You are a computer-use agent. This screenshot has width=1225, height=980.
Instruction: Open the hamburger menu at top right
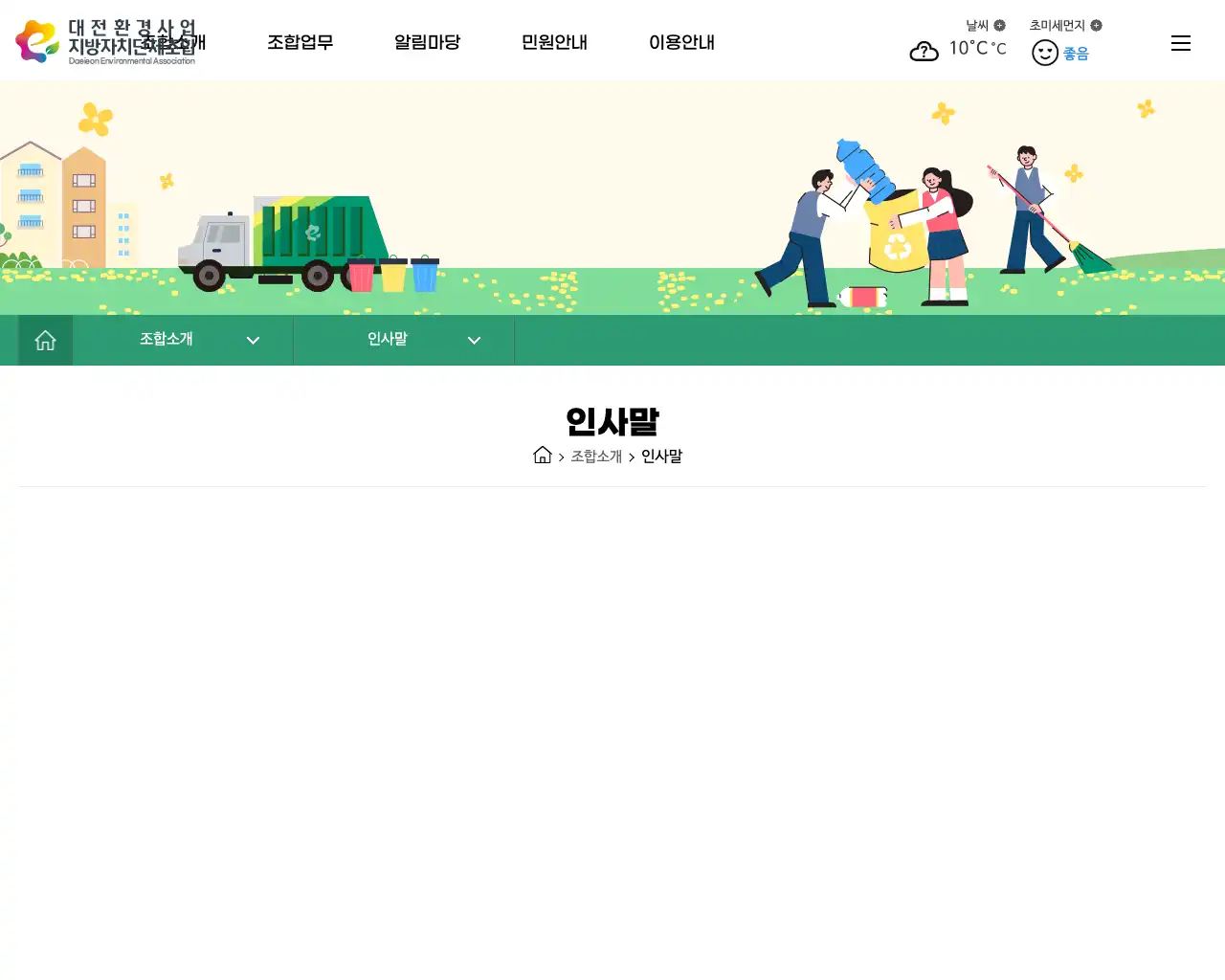[x=1180, y=43]
